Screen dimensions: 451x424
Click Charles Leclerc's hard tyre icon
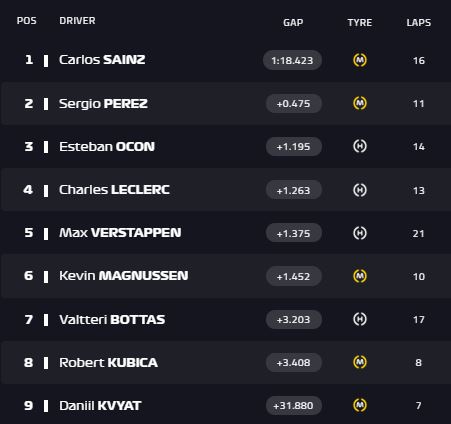tap(360, 190)
